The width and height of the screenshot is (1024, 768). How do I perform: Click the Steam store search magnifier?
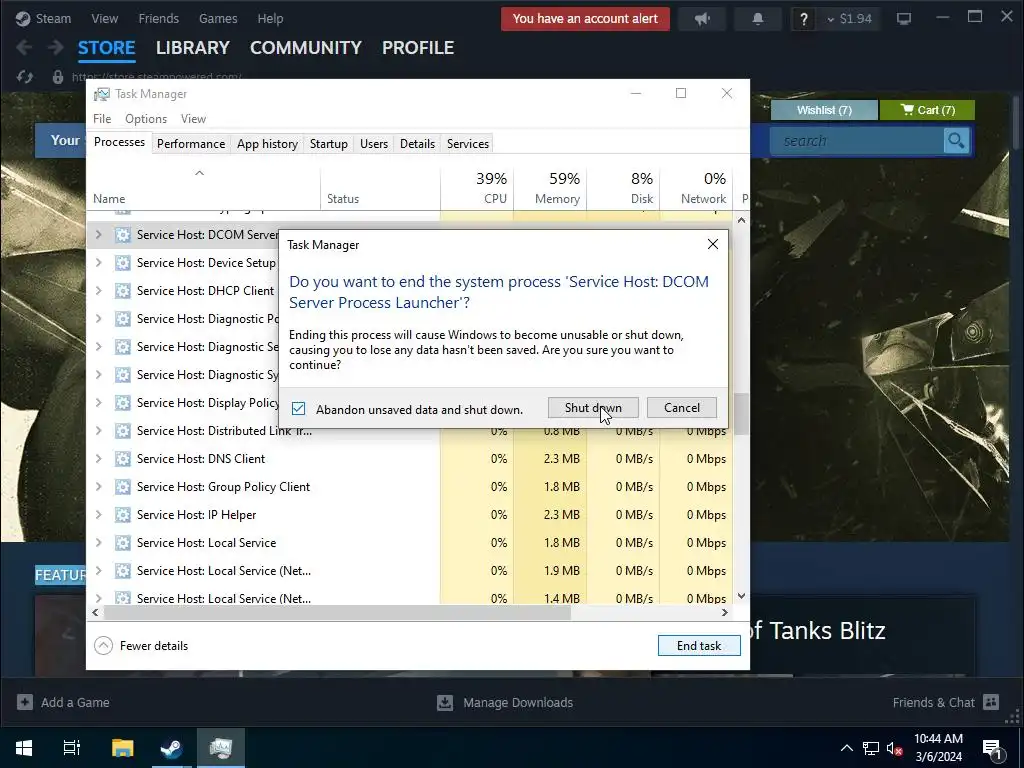(x=956, y=140)
